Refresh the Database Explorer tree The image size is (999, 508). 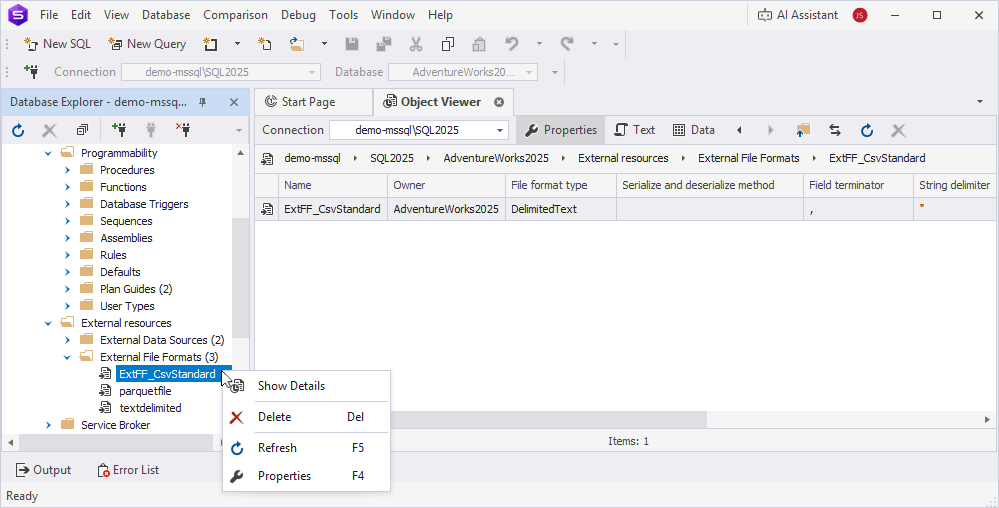[18, 131]
